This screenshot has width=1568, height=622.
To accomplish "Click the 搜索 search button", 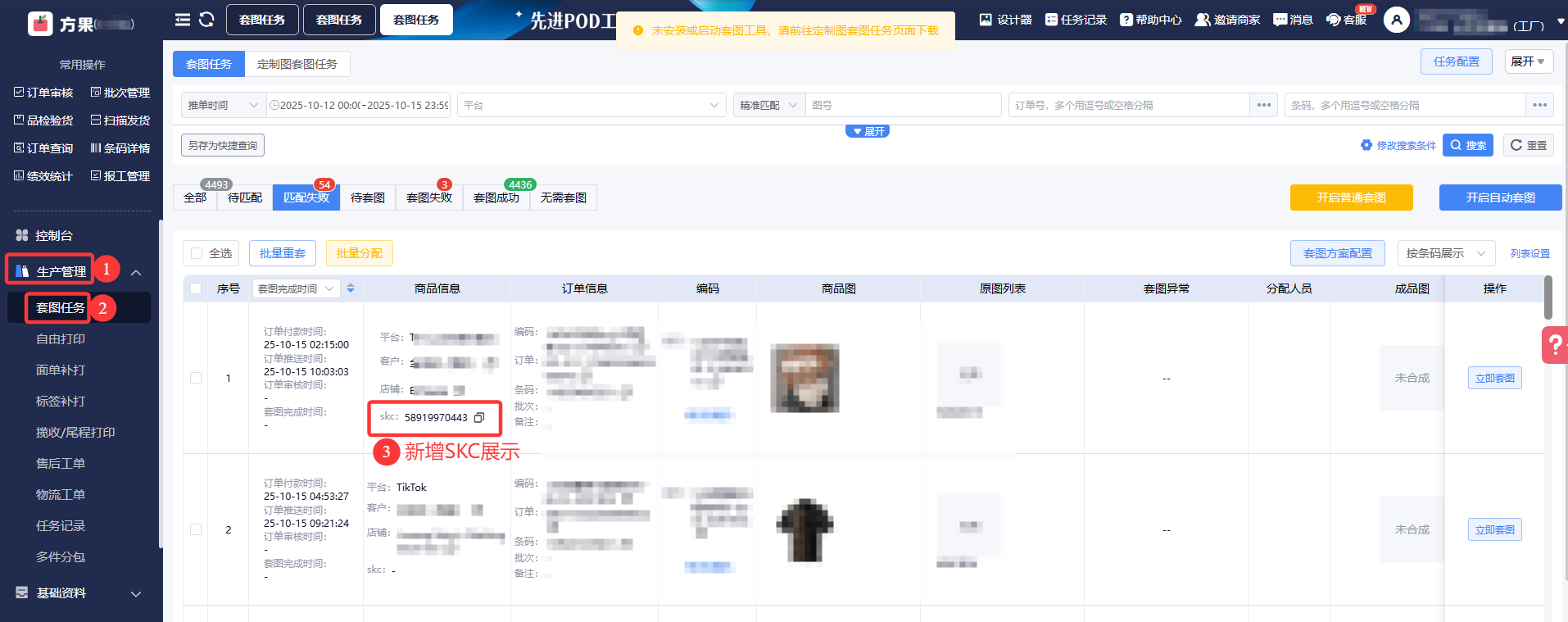I will click(x=1468, y=145).
